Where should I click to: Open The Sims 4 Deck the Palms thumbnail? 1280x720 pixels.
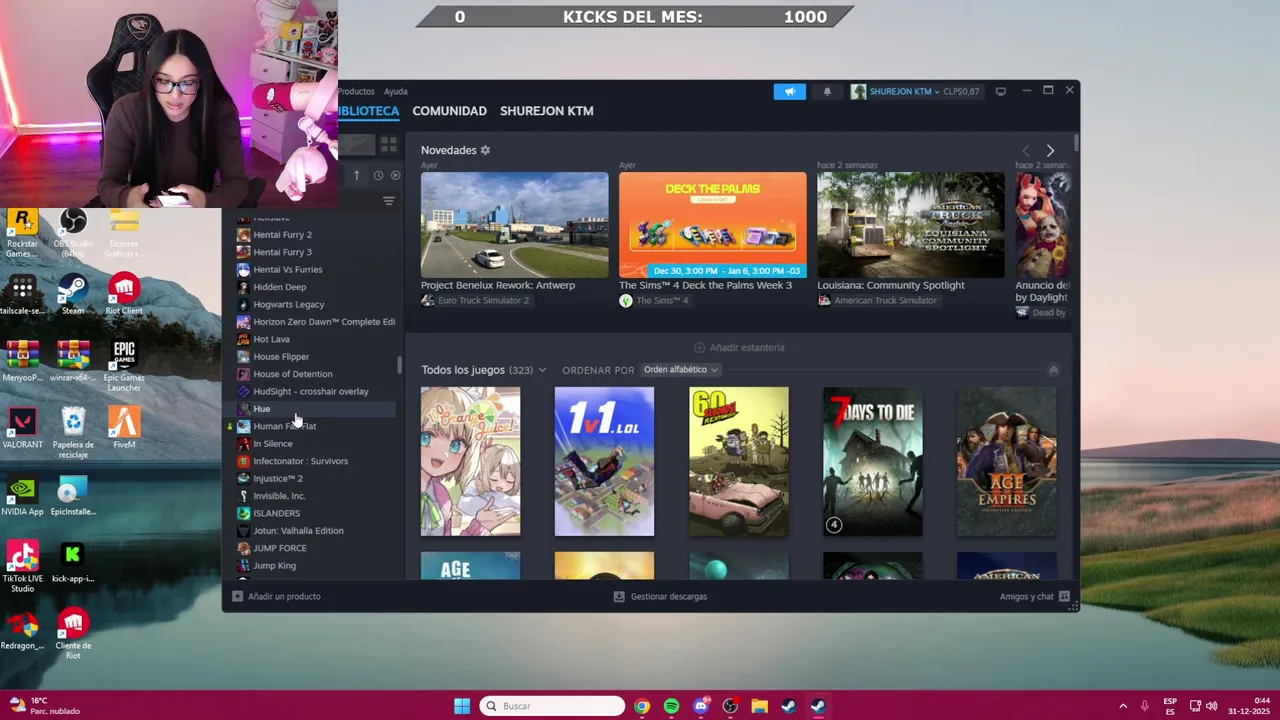[x=712, y=225]
